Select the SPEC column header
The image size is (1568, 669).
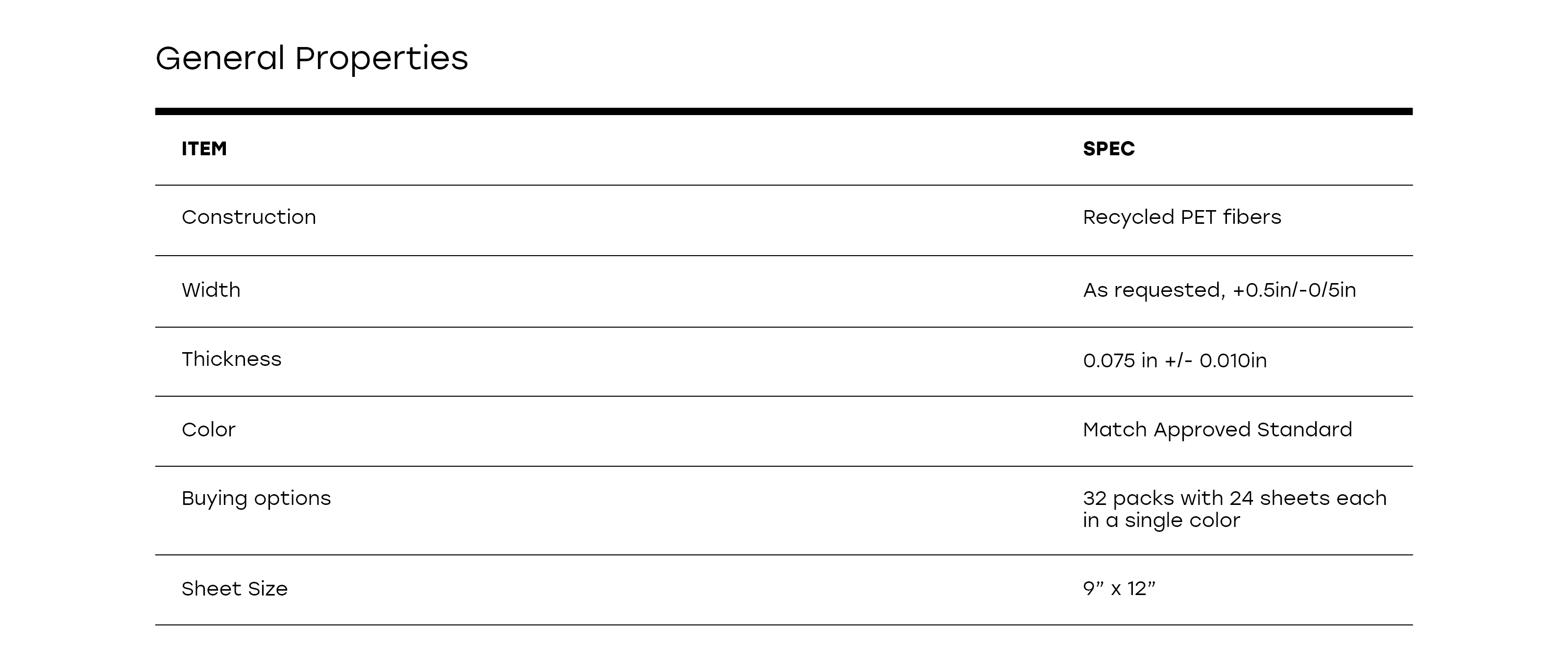[1108, 149]
